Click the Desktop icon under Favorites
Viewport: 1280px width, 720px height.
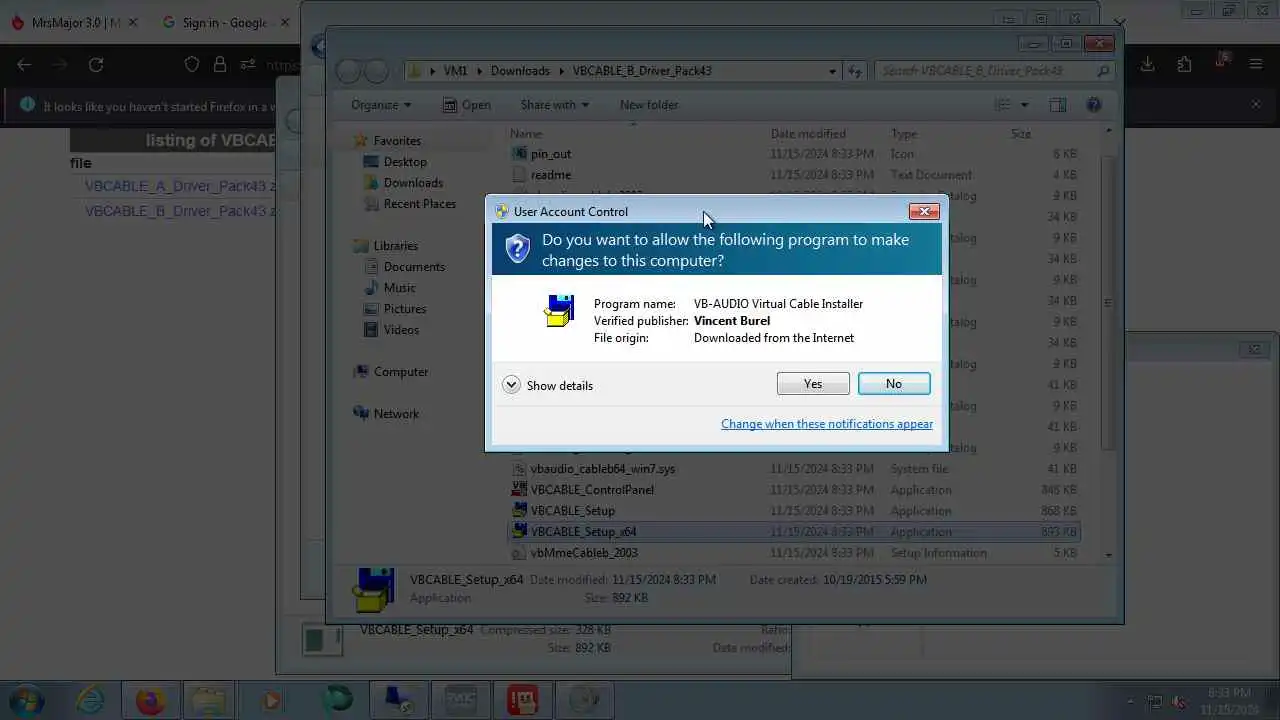point(371,162)
